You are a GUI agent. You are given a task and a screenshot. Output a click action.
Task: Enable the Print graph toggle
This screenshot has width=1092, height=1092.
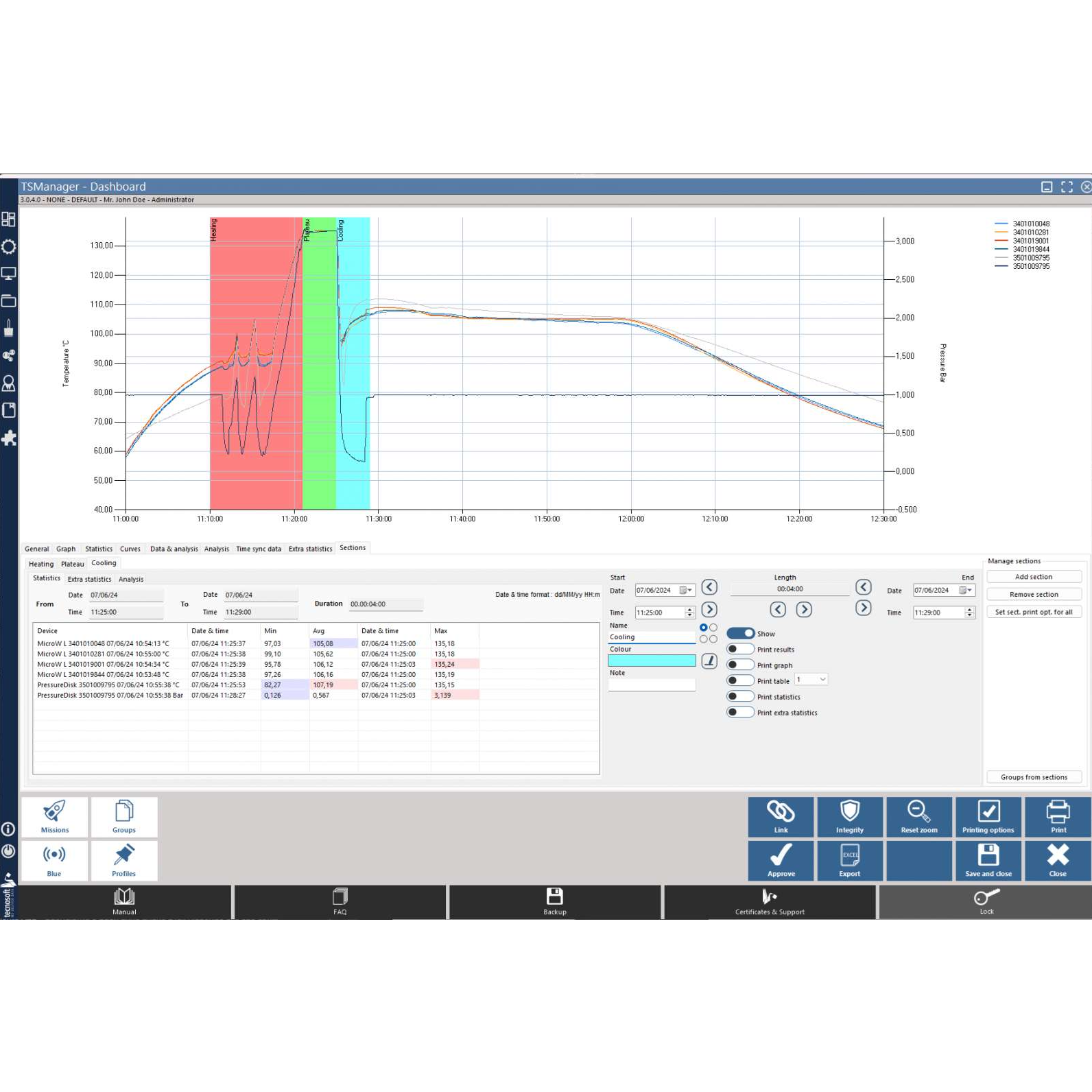click(x=740, y=665)
